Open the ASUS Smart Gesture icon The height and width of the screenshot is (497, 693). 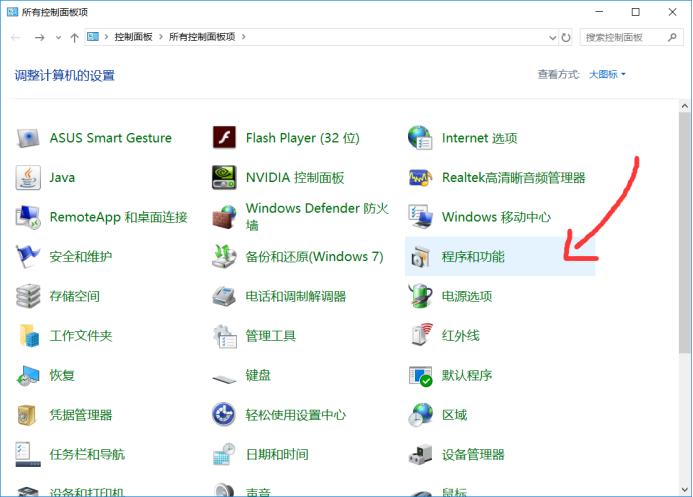point(28,138)
